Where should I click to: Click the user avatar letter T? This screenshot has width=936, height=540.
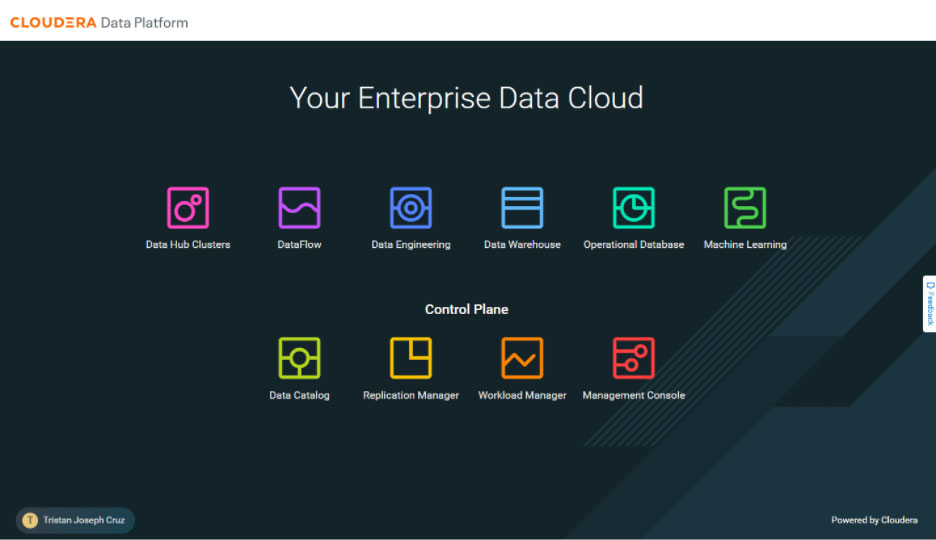30,520
